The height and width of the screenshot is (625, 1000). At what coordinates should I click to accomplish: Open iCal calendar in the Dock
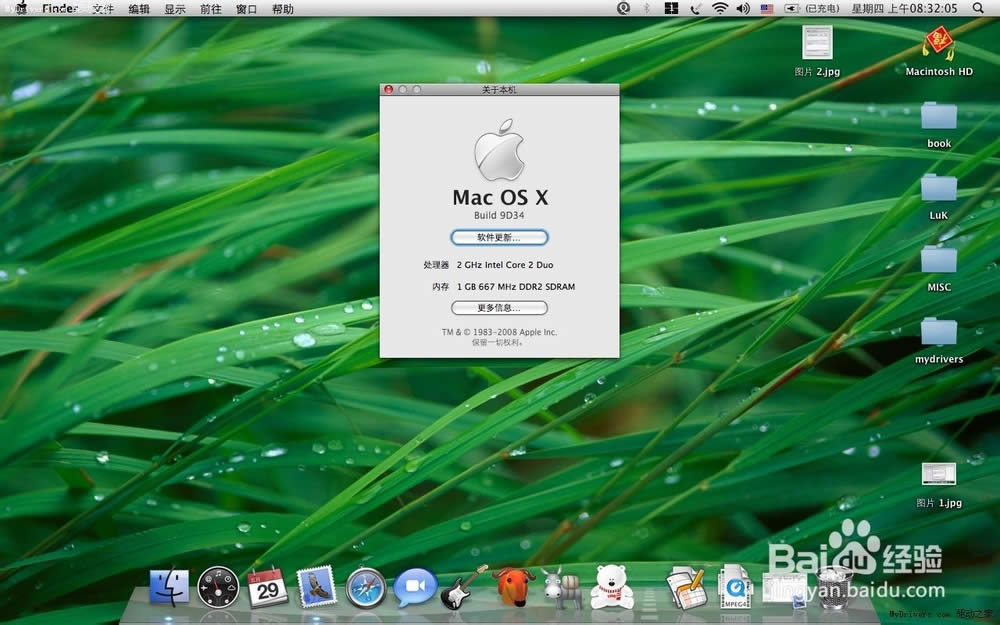coord(267,587)
